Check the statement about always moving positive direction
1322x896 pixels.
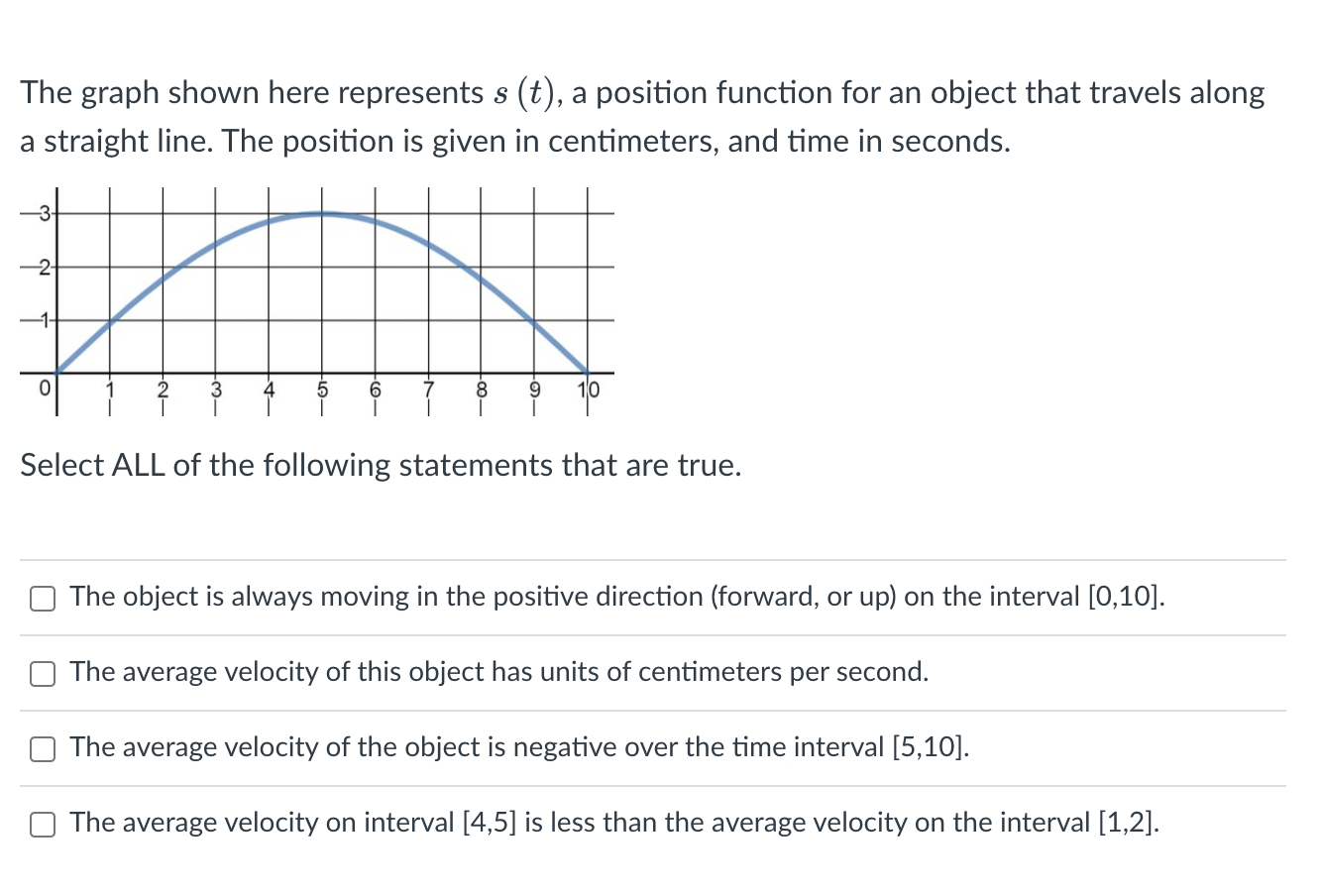pyautogui.click(x=42, y=597)
